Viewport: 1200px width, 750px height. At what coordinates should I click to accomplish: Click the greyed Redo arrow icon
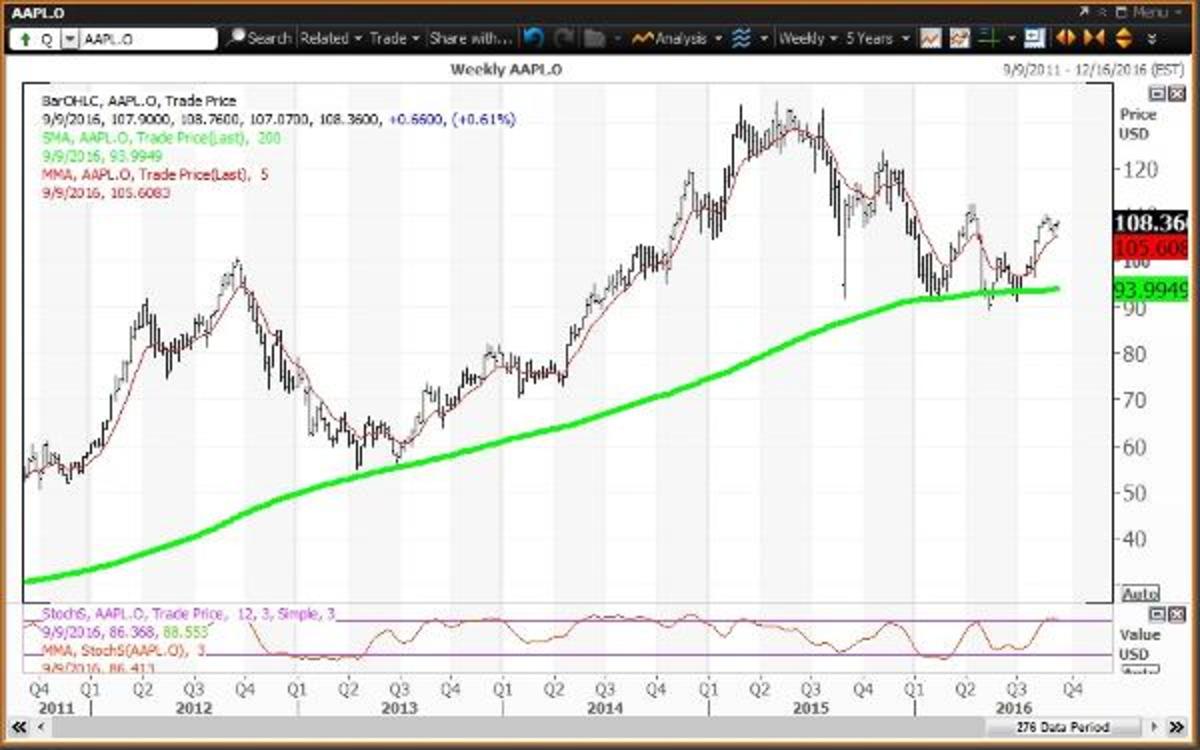[x=563, y=39]
